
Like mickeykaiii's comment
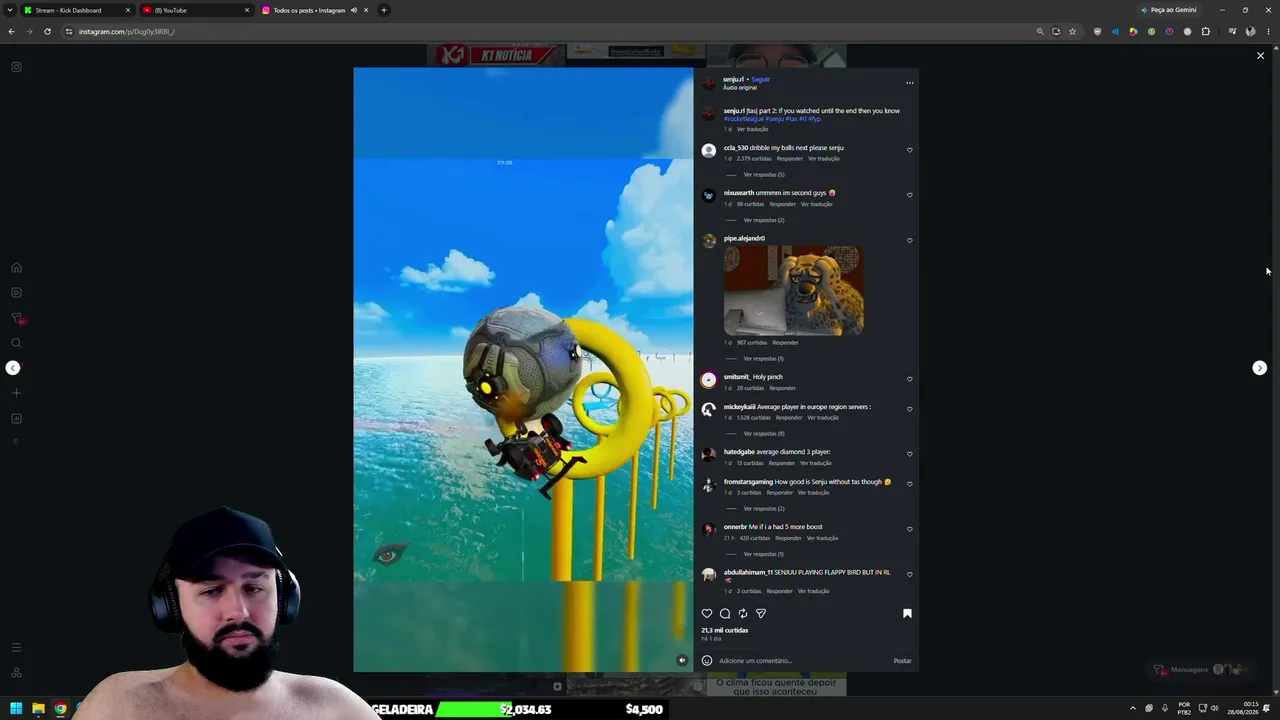pos(909,409)
